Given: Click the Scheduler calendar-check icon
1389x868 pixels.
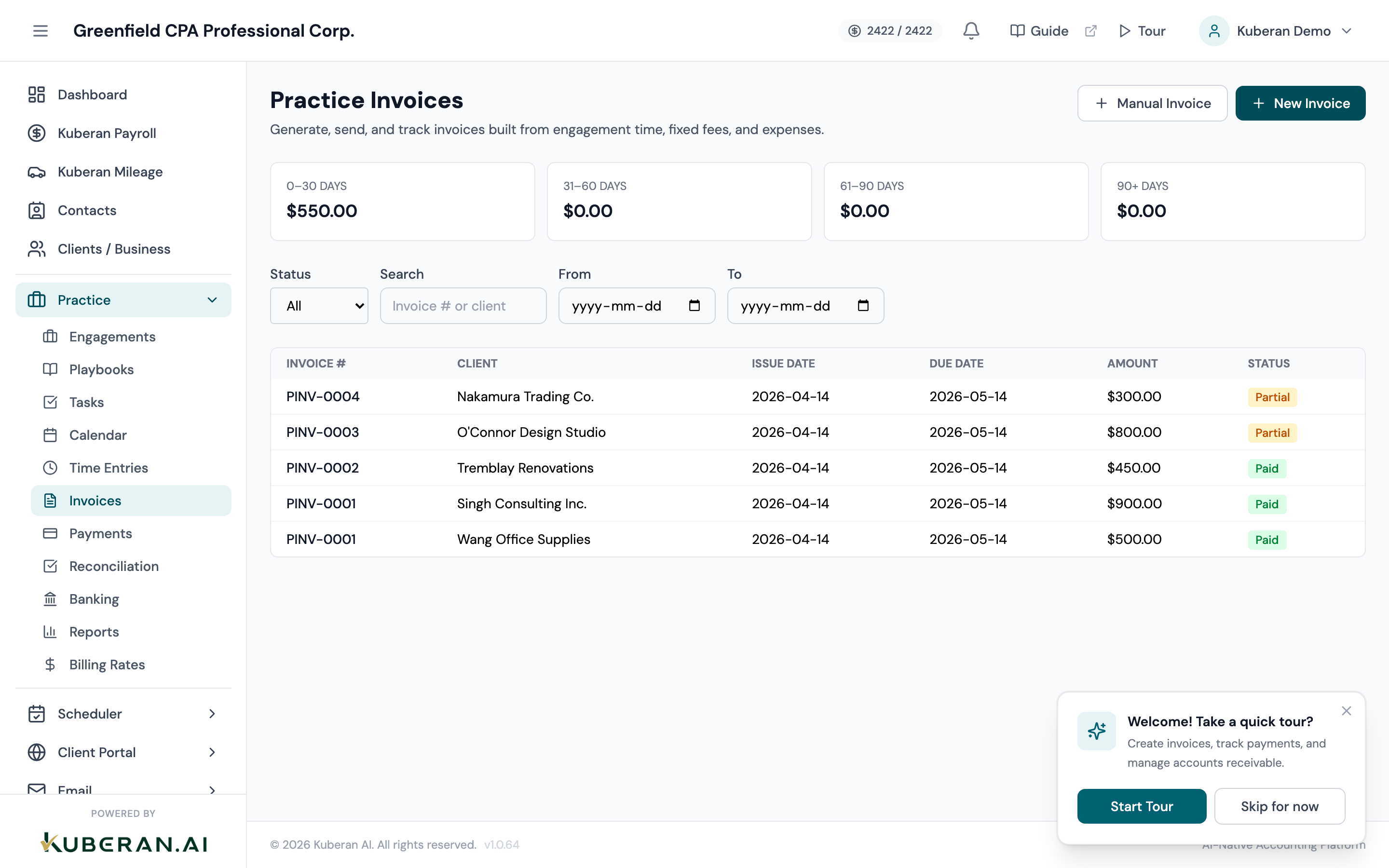Looking at the screenshot, I should [x=37, y=714].
